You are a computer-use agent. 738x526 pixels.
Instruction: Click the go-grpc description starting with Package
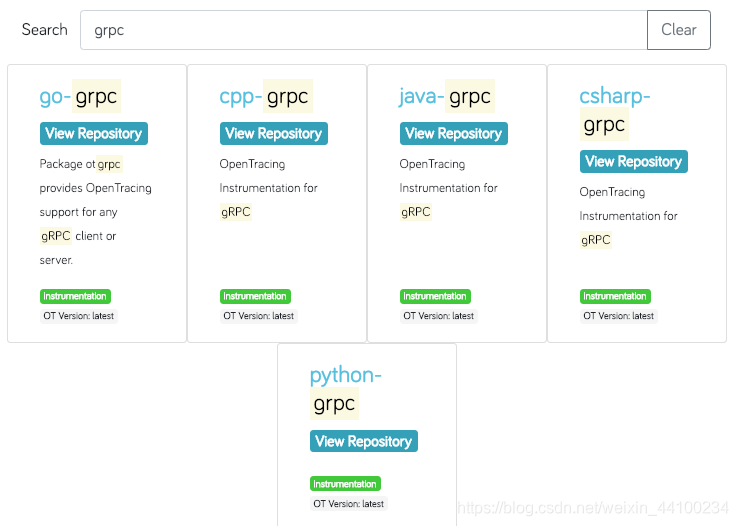pos(96,212)
